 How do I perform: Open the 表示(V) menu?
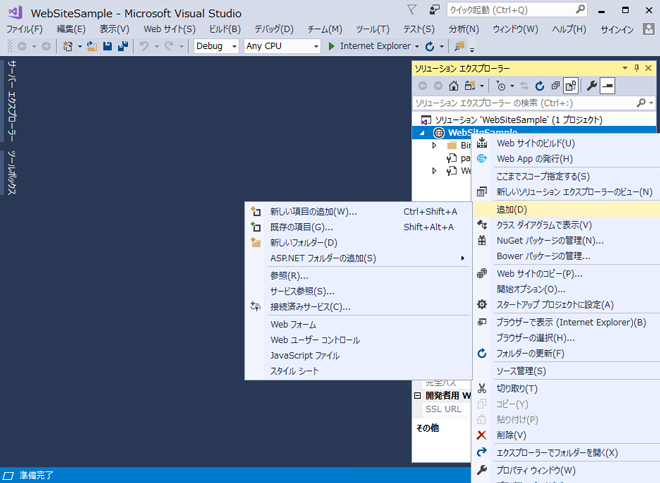coord(114,29)
